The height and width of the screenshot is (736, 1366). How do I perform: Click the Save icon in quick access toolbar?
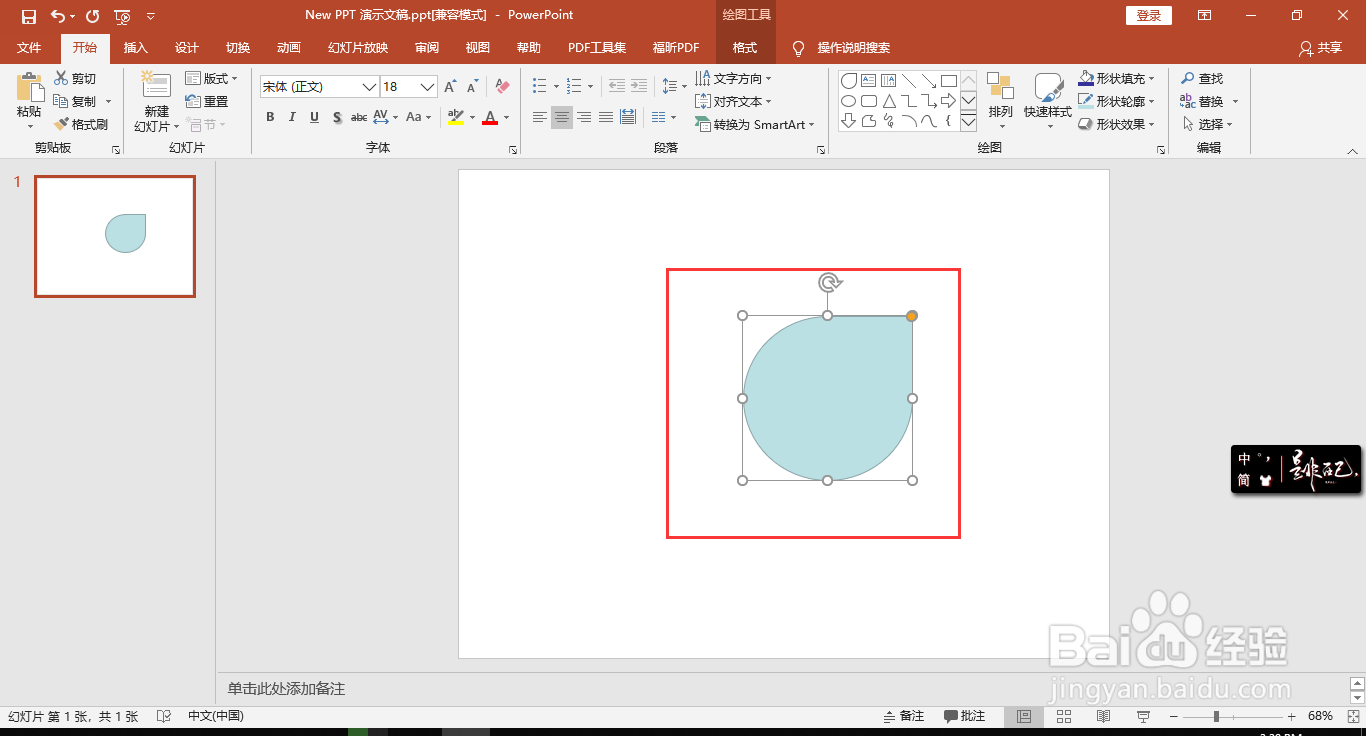point(29,16)
